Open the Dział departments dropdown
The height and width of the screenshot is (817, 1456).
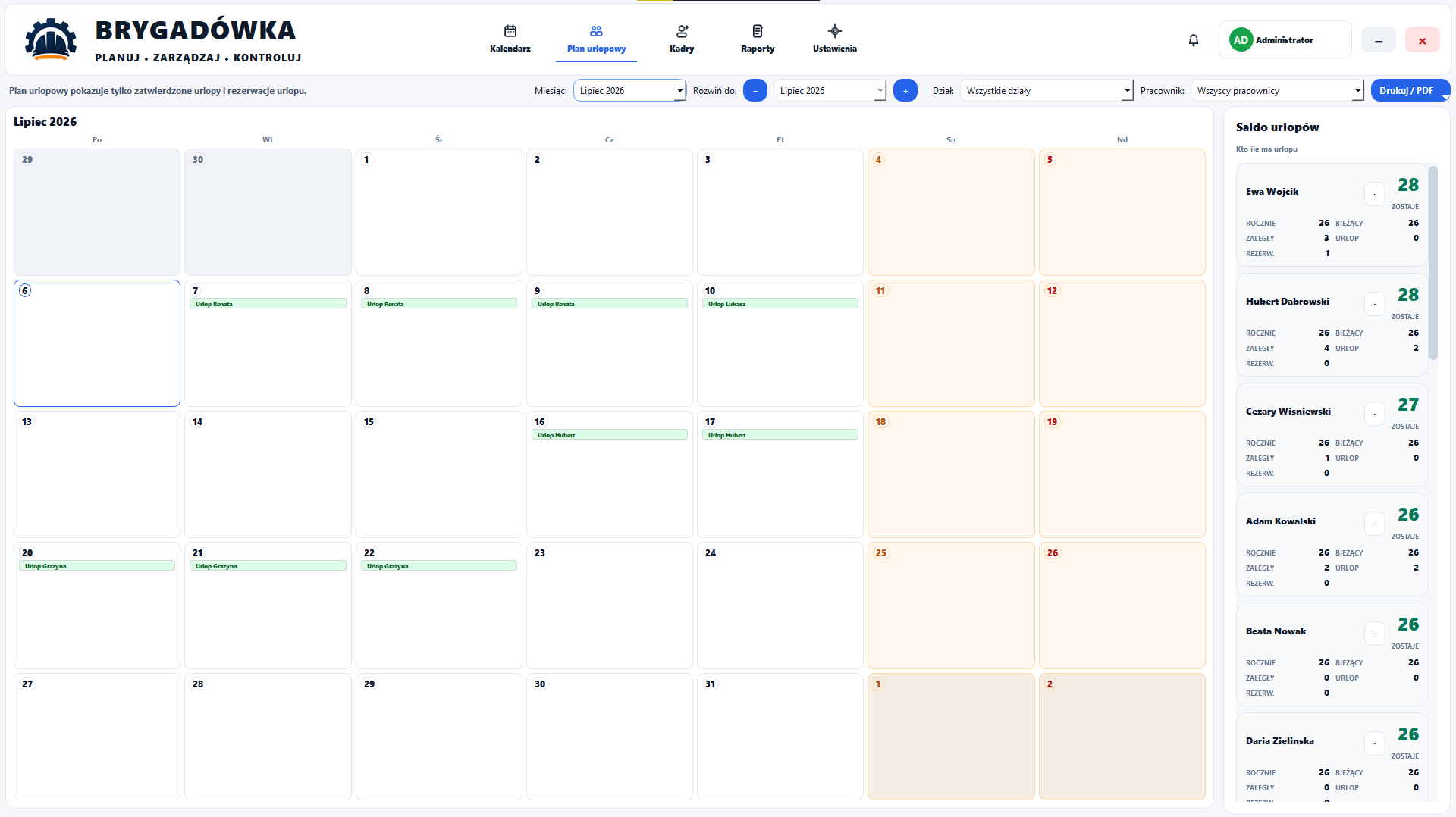point(1046,91)
